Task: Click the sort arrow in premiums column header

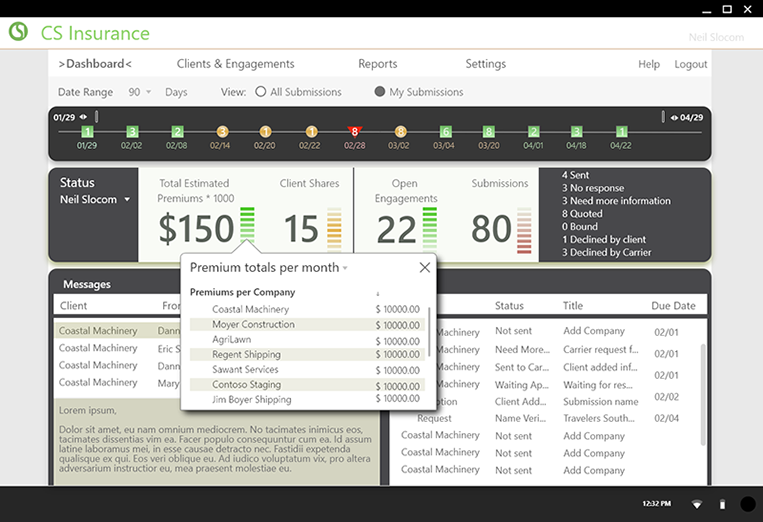Action: click(x=377, y=293)
